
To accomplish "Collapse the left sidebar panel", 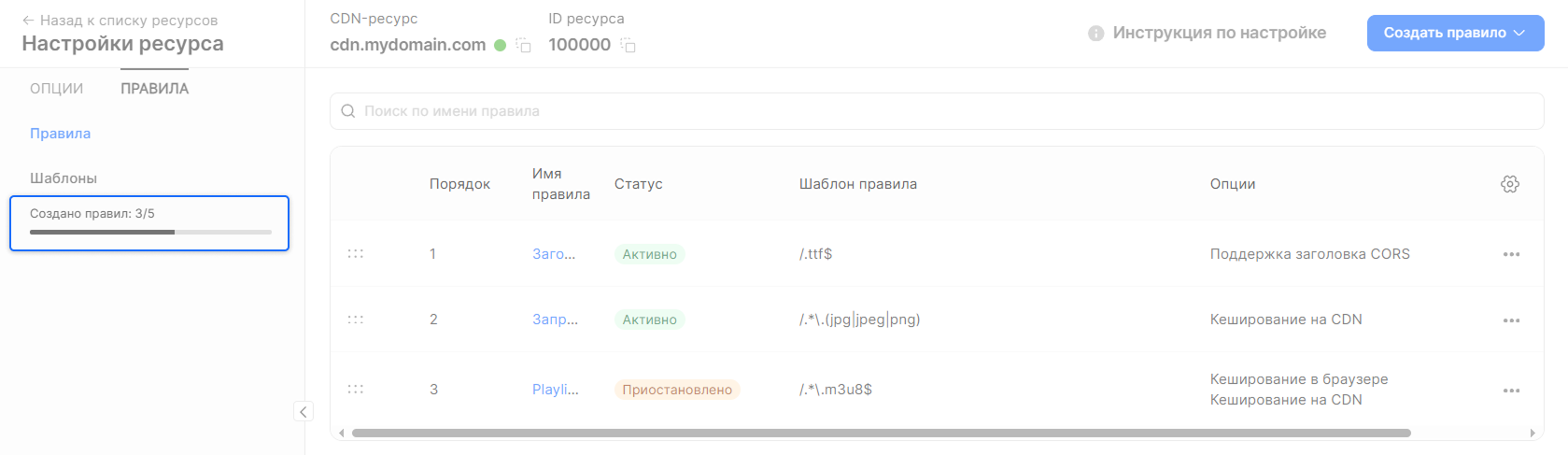I will point(304,411).
